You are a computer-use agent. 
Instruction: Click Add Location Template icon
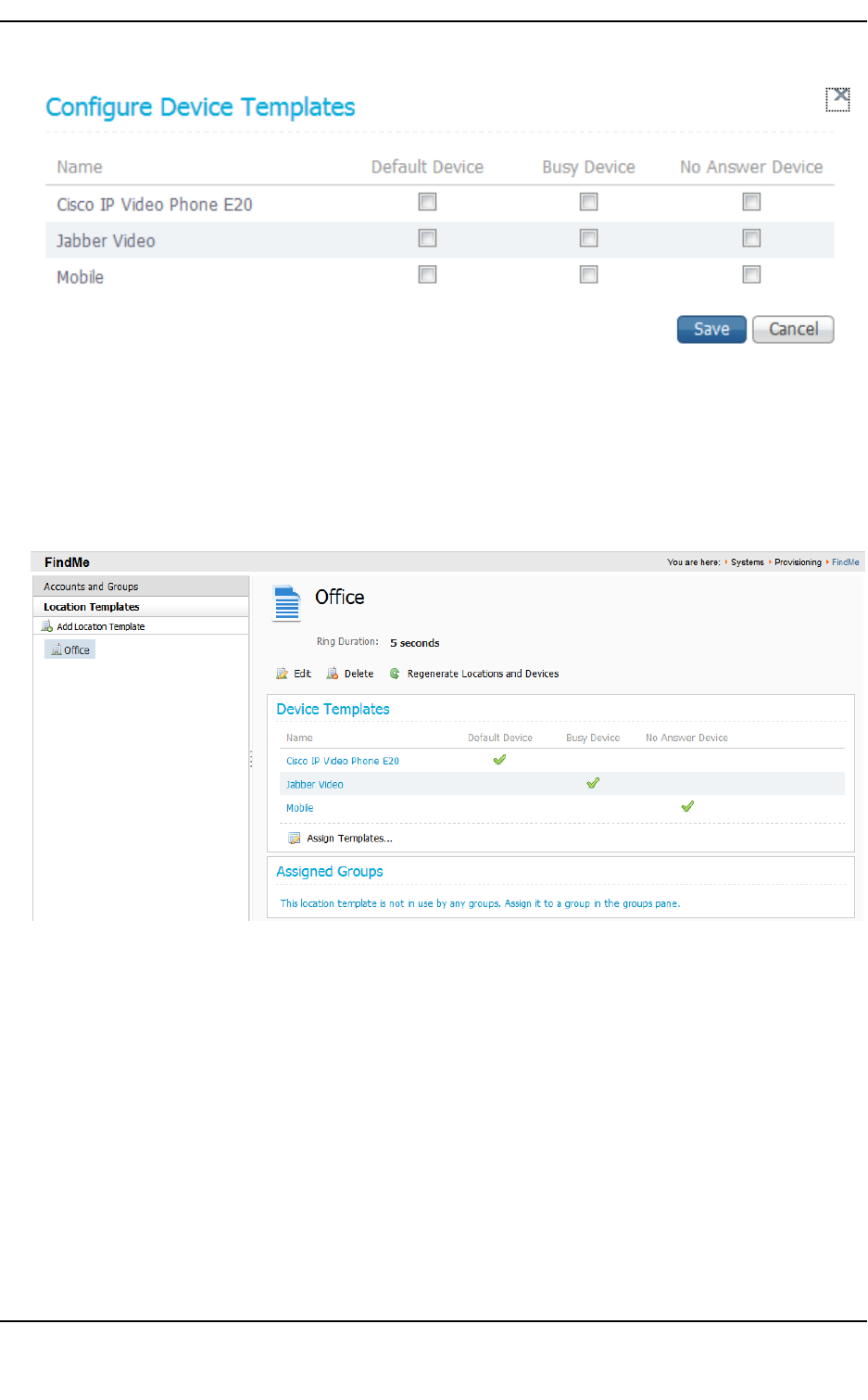[47, 626]
